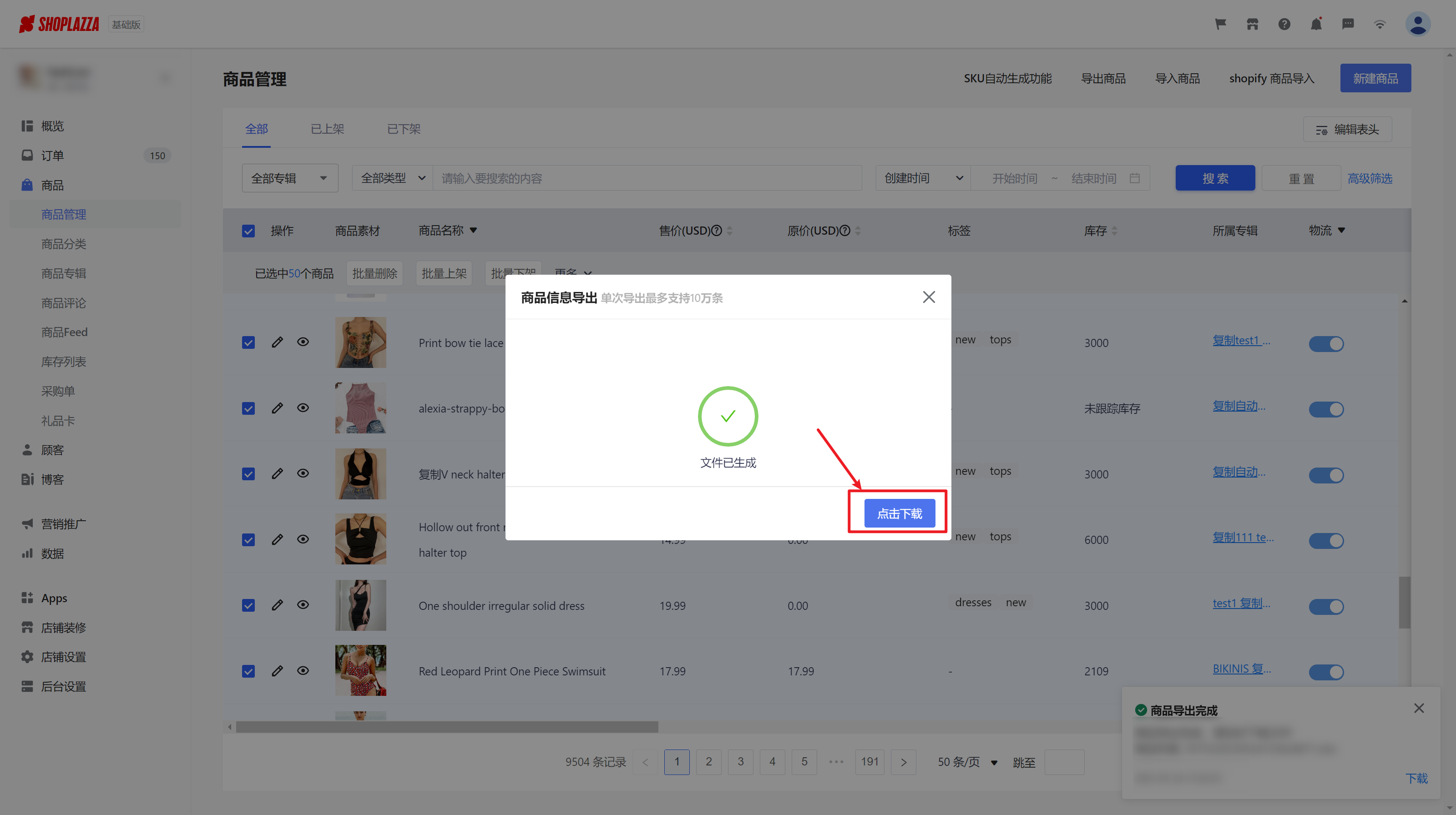1456x815 pixels.
Task: Preview the V neck halter product
Action: (303, 473)
